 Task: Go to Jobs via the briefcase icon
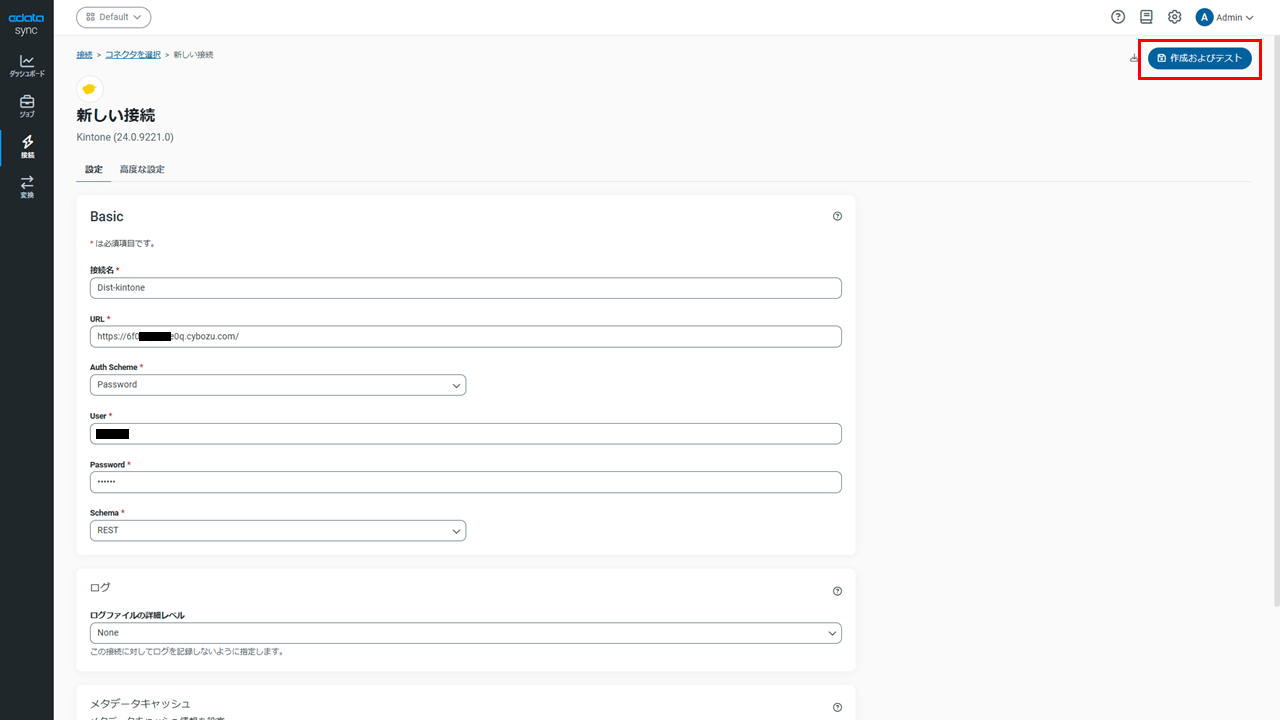(27, 106)
